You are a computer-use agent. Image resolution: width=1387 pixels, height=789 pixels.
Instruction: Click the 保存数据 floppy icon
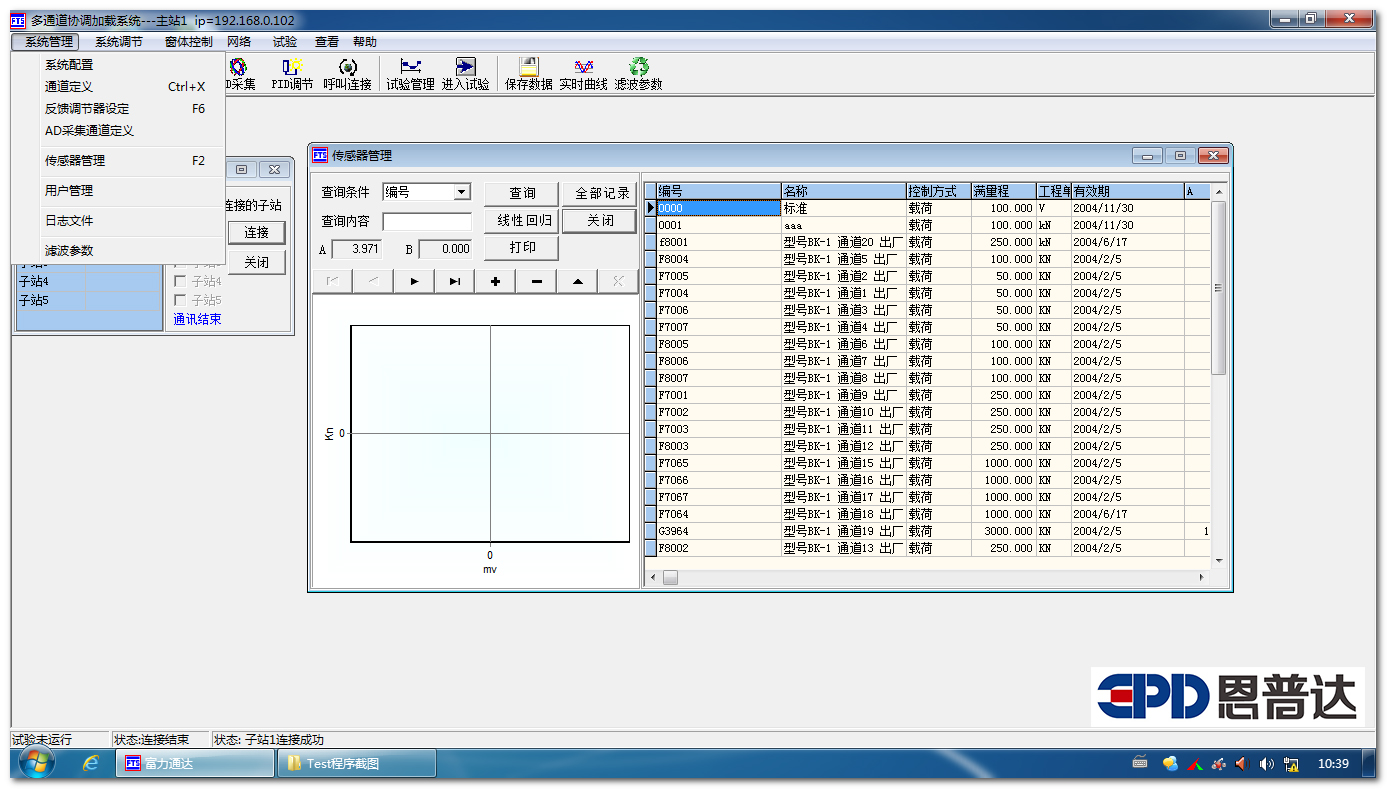(x=529, y=74)
